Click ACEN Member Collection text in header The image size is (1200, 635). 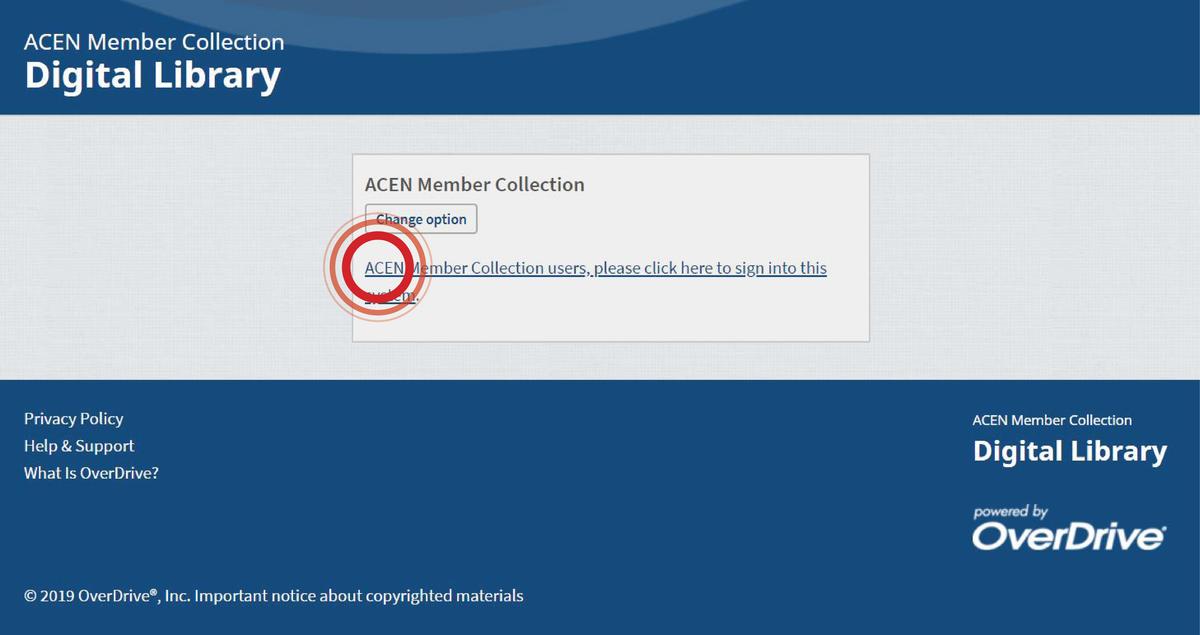pyautogui.click(x=154, y=42)
